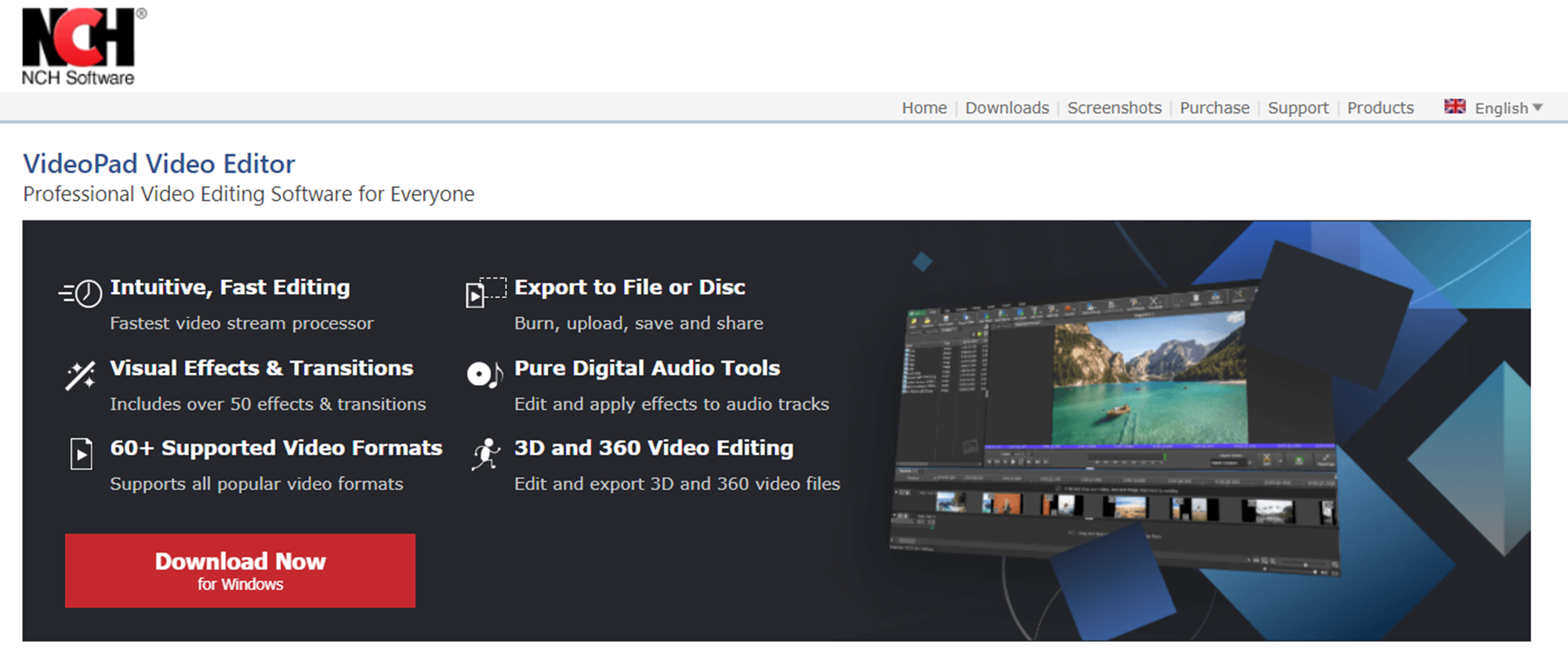Click the UK flag language icon
Screen dimensions: 1568x664
(1455, 107)
